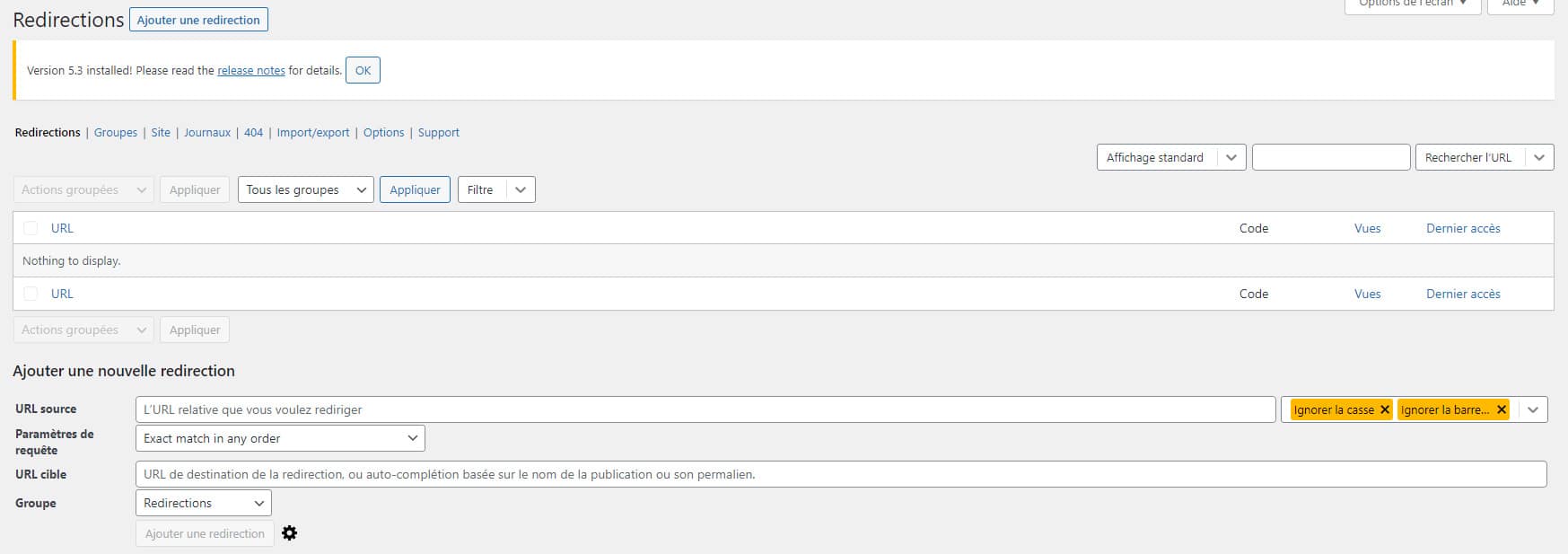Expand the Filtre dropdown
1568x554 pixels.
pos(496,189)
